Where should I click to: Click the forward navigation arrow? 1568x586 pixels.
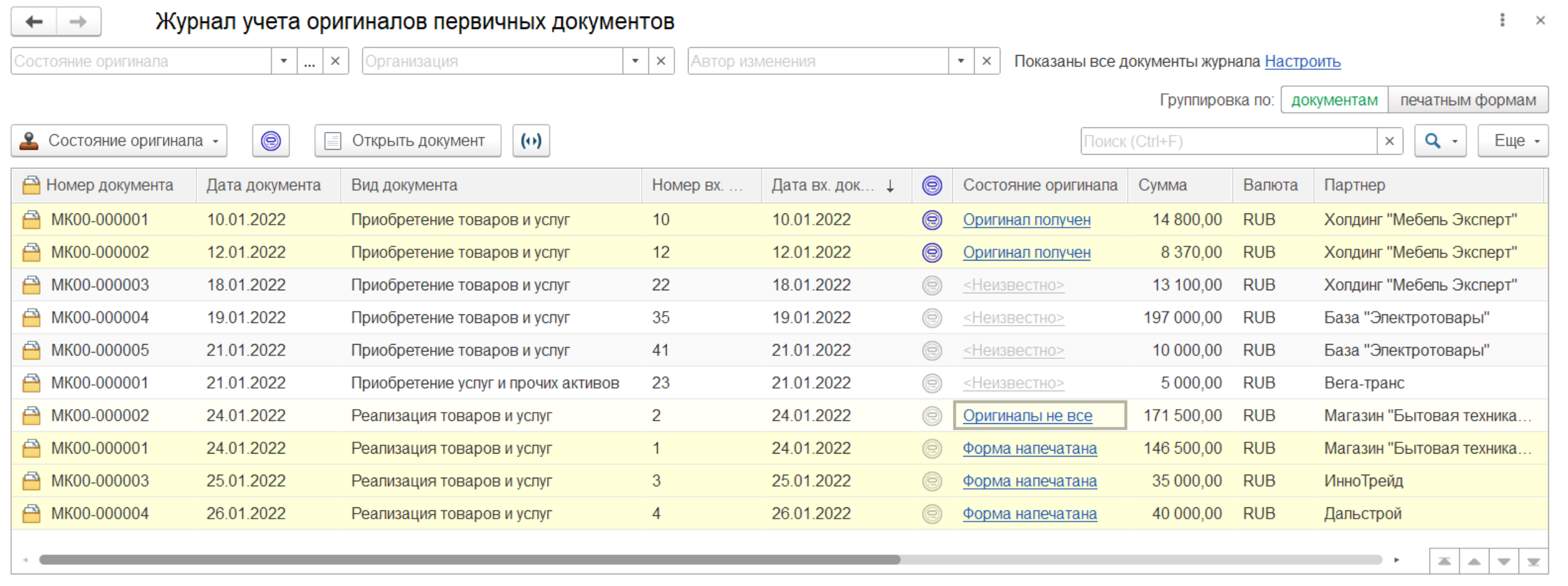[x=79, y=22]
